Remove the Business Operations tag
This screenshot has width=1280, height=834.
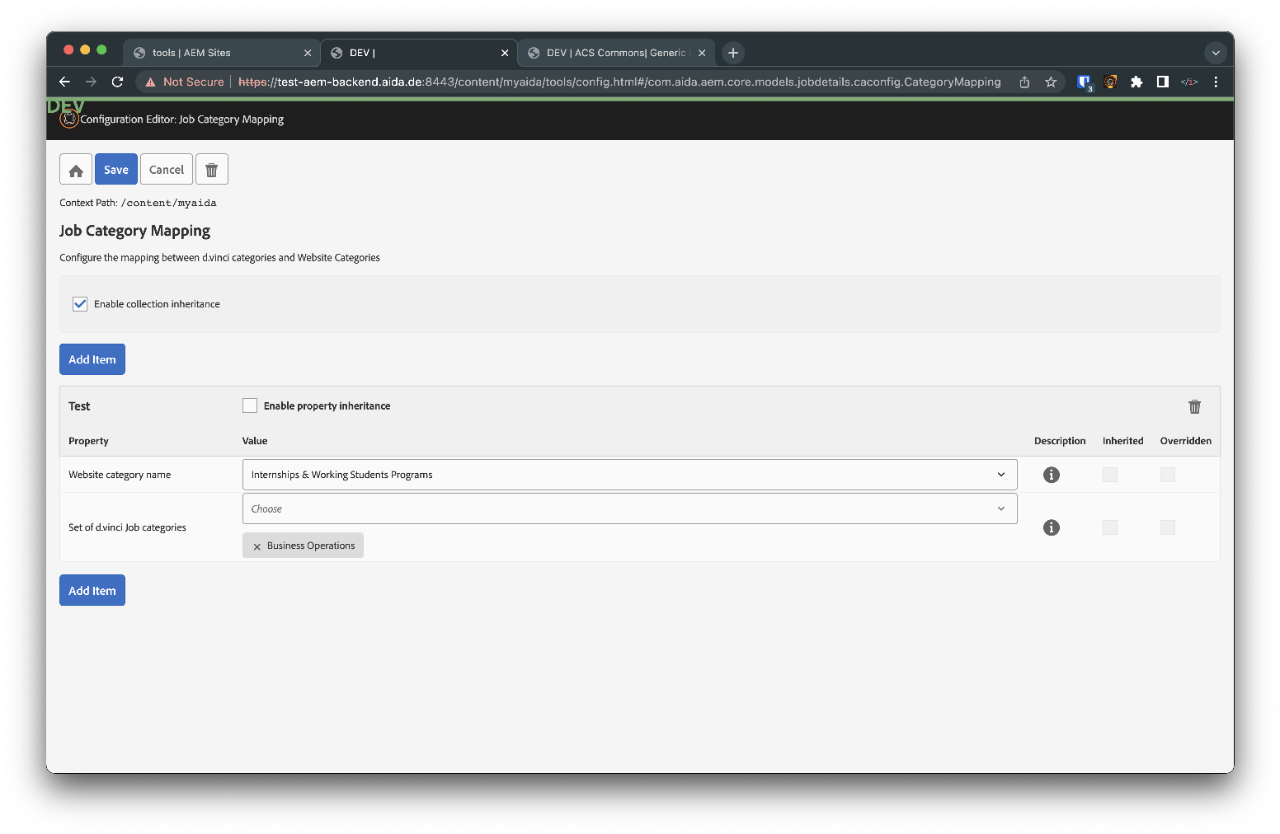pos(257,546)
